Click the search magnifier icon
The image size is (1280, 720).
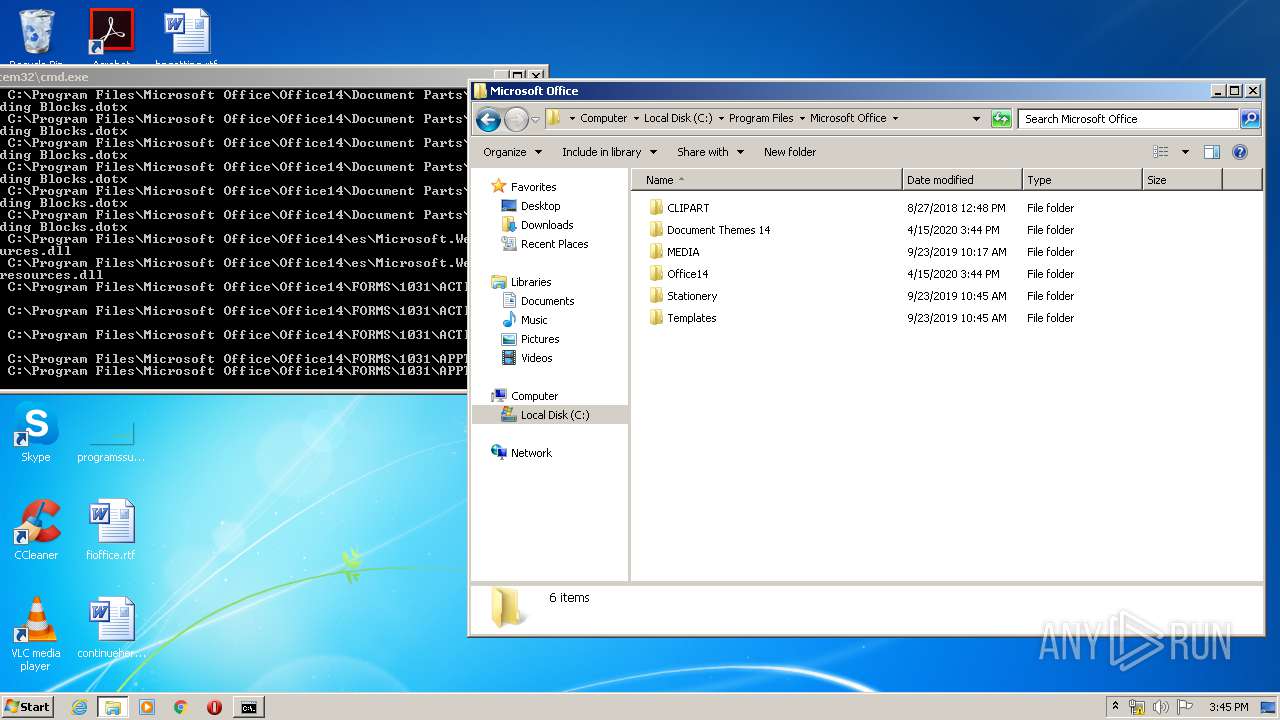pos(1250,119)
